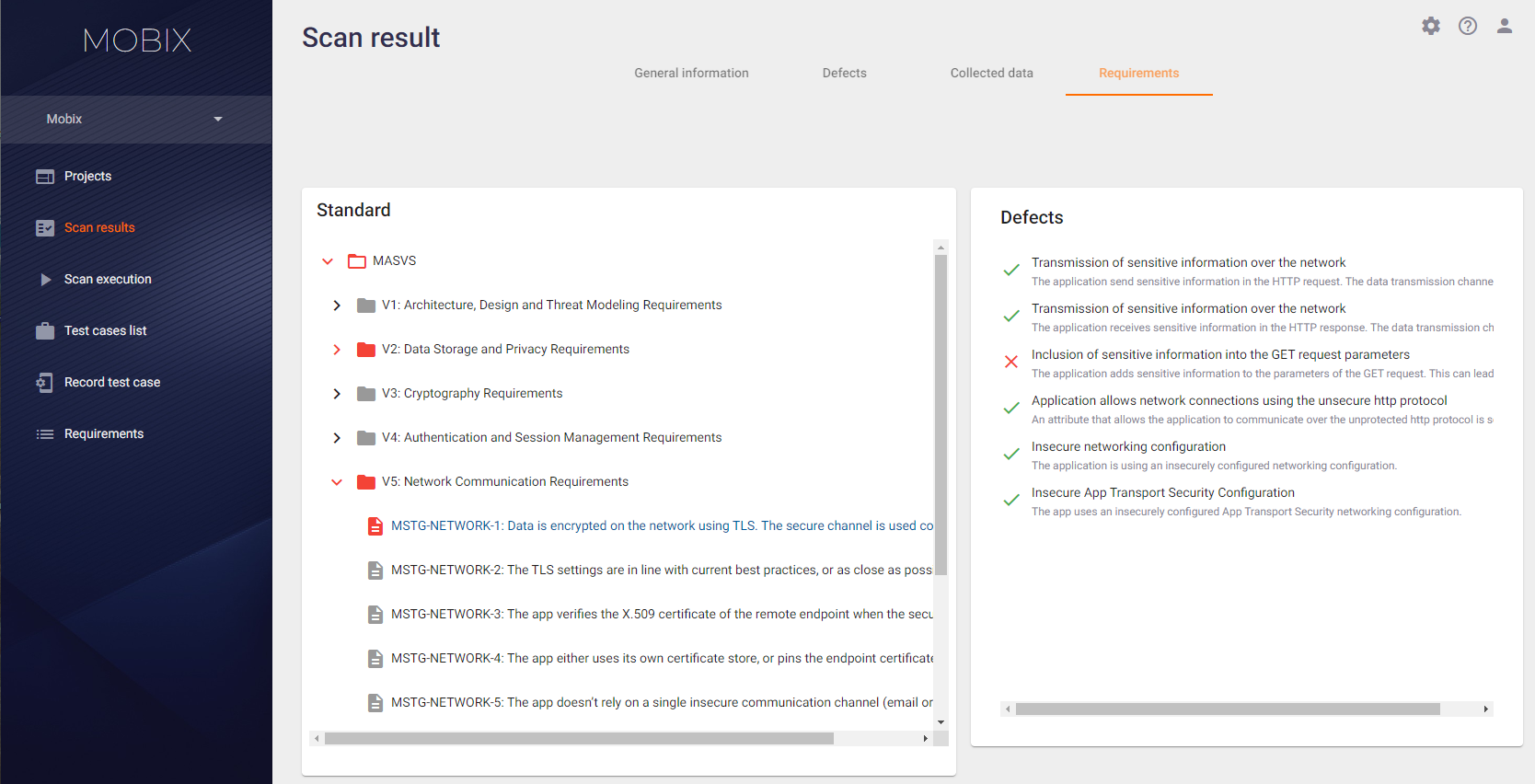Click the red V2 Data Storage folder icon
Image resolution: width=1535 pixels, height=784 pixels.
coord(366,350)
